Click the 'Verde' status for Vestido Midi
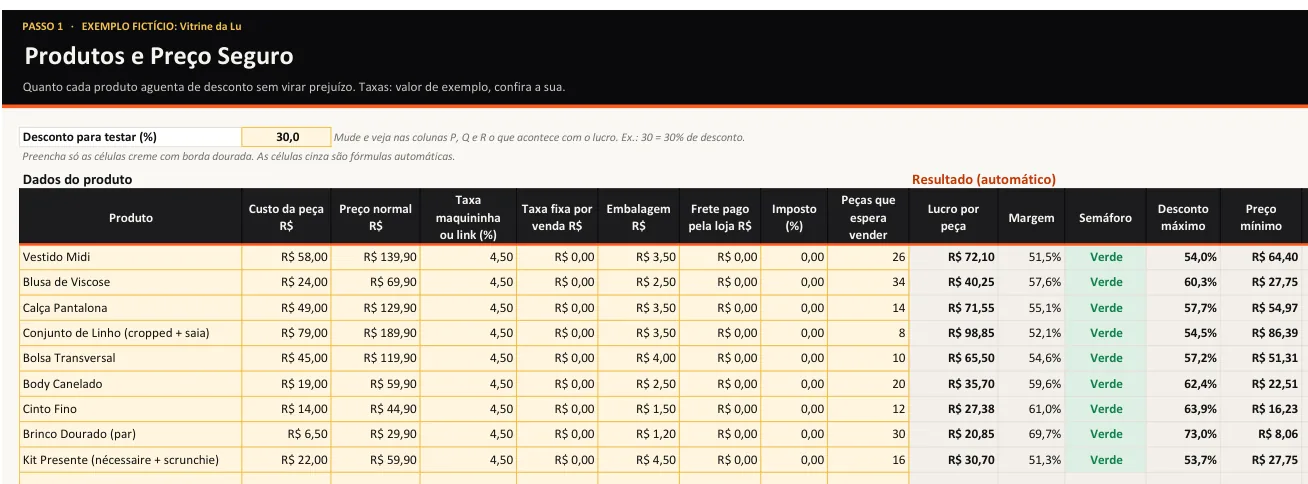This screenshot has width=1308, height=484. coord(1105,257)
